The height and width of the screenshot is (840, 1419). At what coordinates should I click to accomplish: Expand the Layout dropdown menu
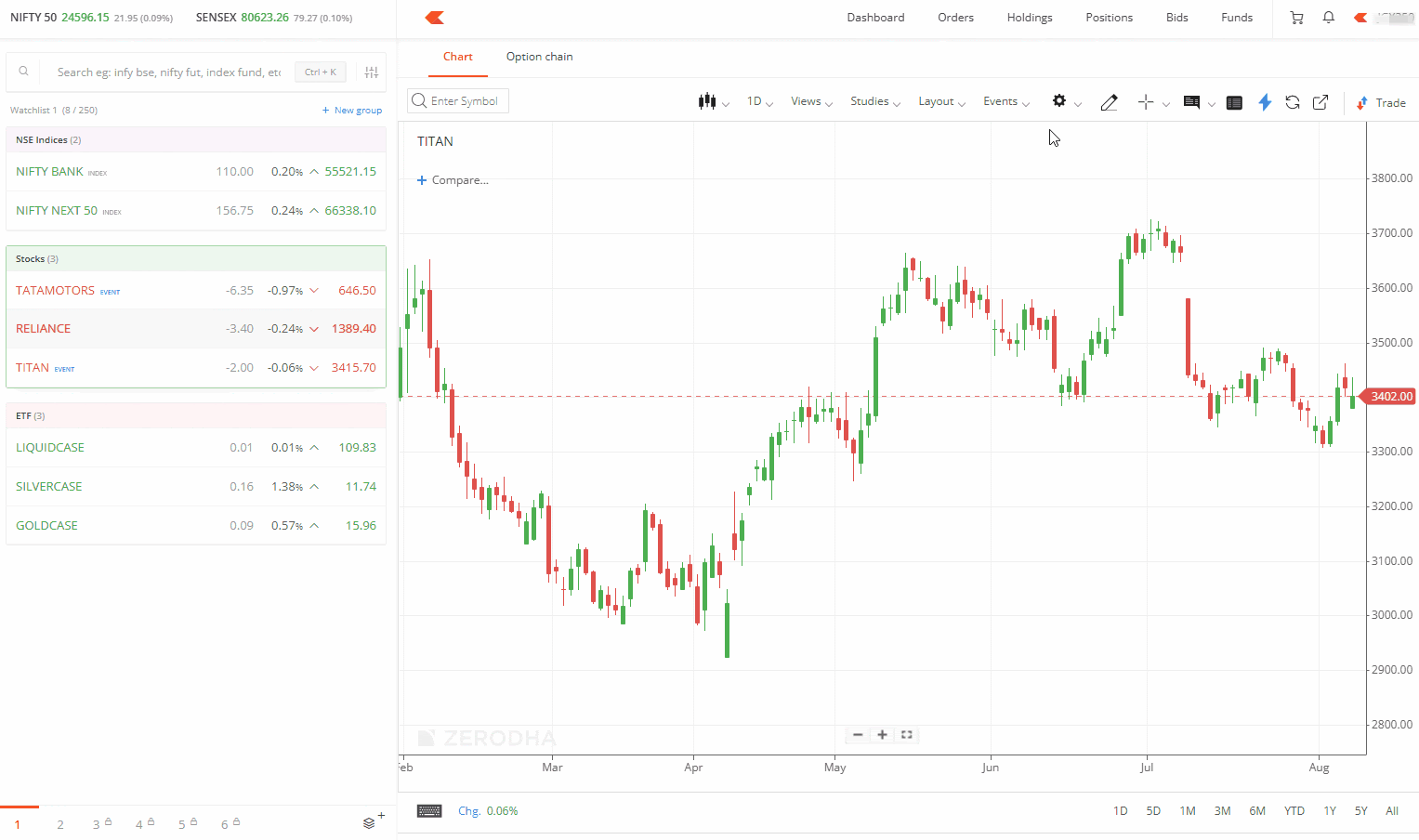tap(941, 101)
